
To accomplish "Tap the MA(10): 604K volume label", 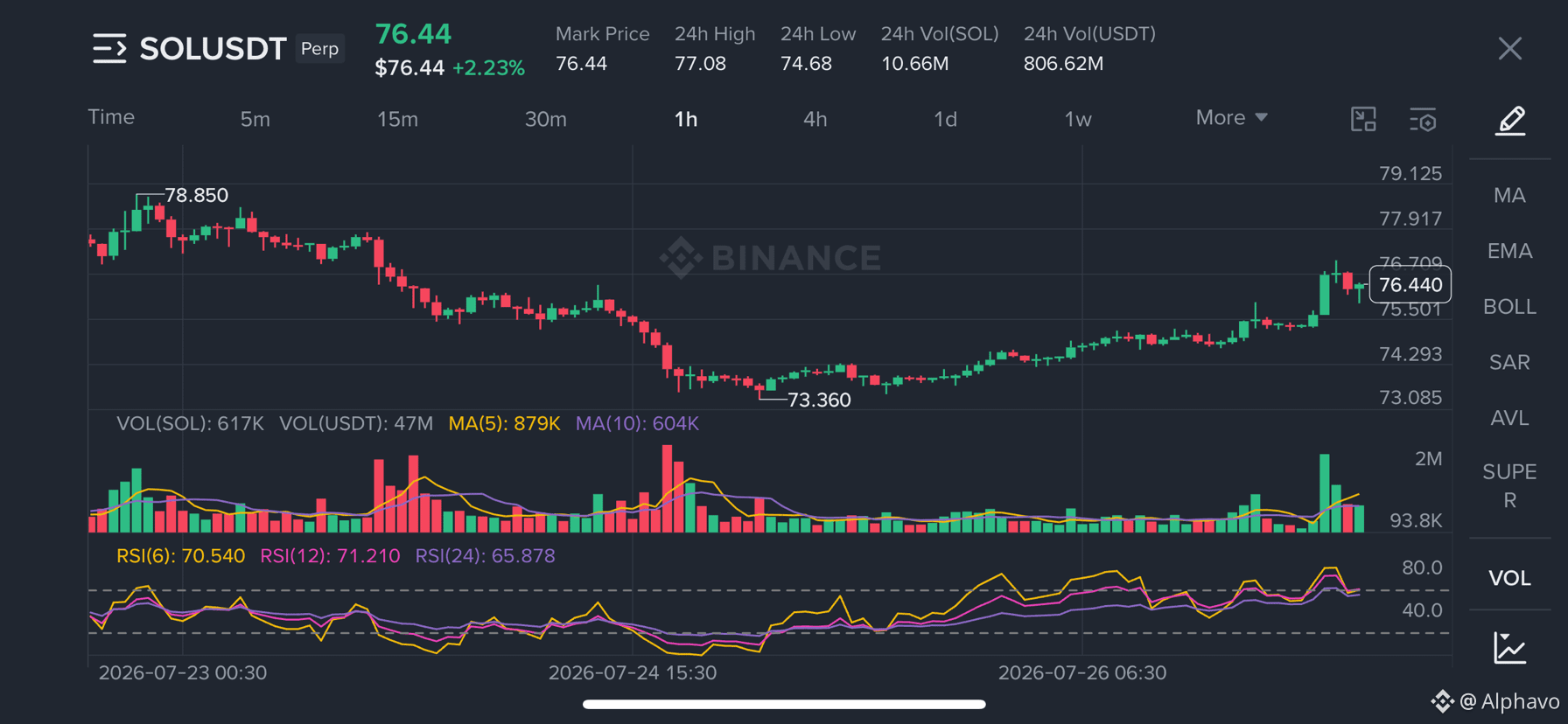I will (637, 424).
